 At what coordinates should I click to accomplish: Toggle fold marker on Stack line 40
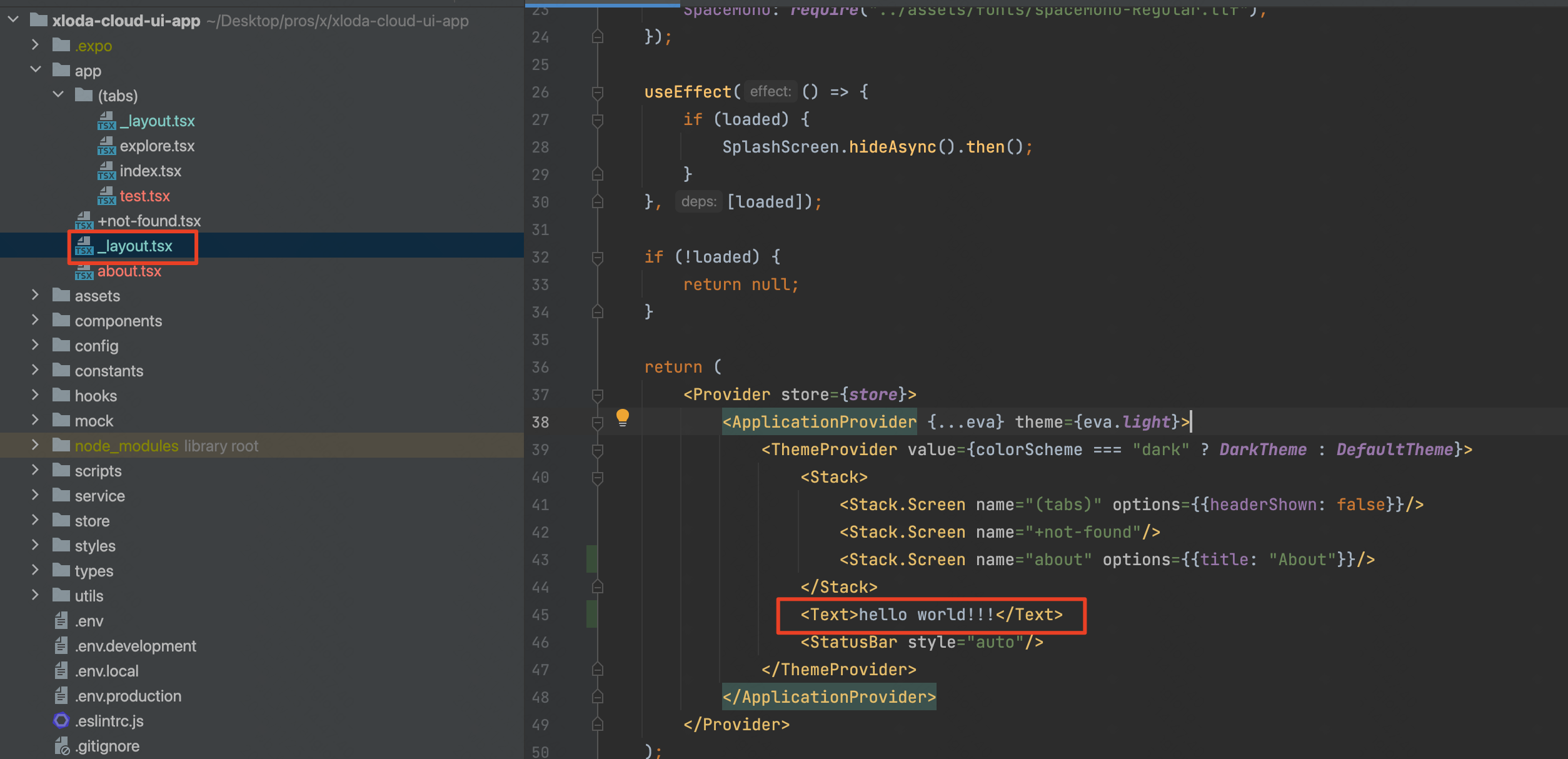(x=597, y=478)
